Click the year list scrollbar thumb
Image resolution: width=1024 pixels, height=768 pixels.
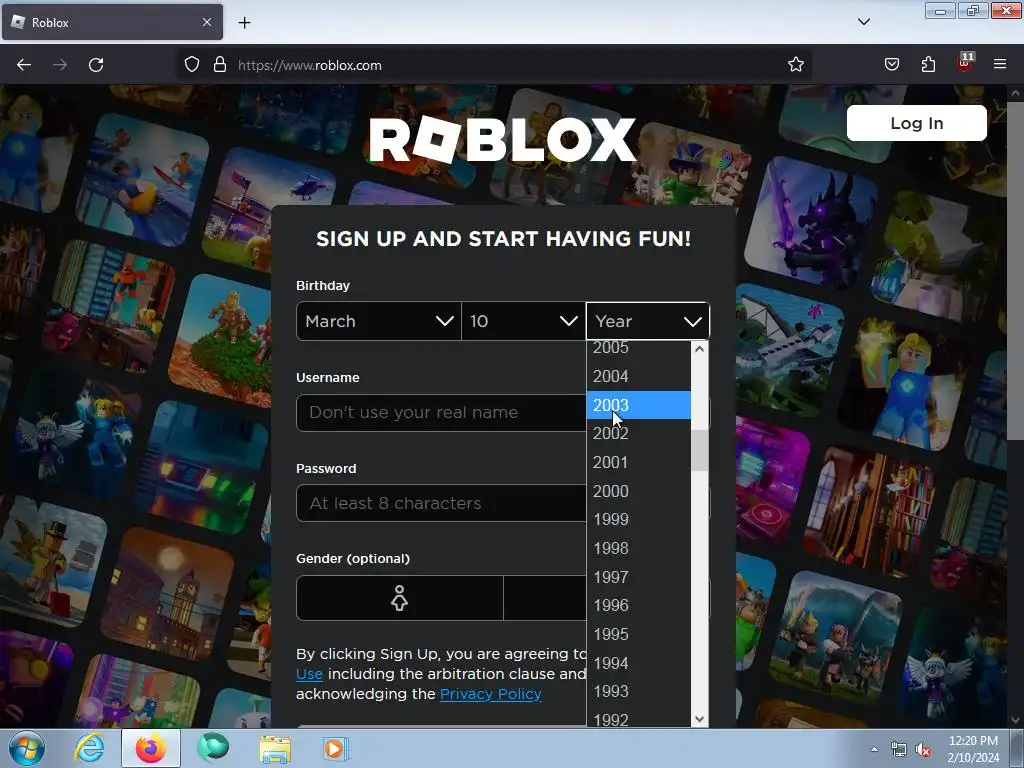699,450
